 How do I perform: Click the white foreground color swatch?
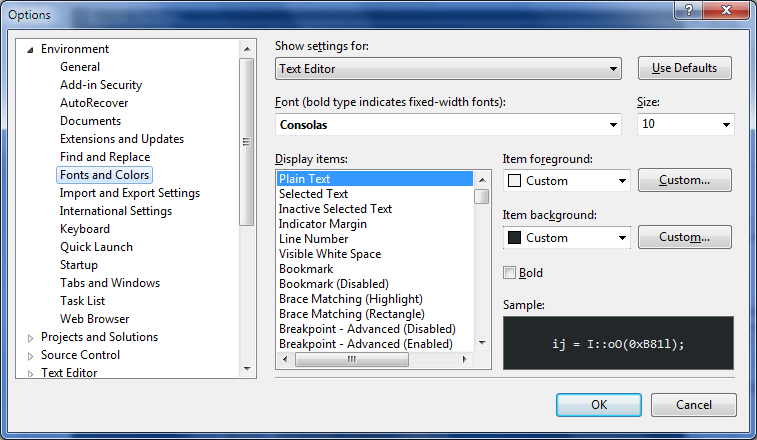[515, 181]
